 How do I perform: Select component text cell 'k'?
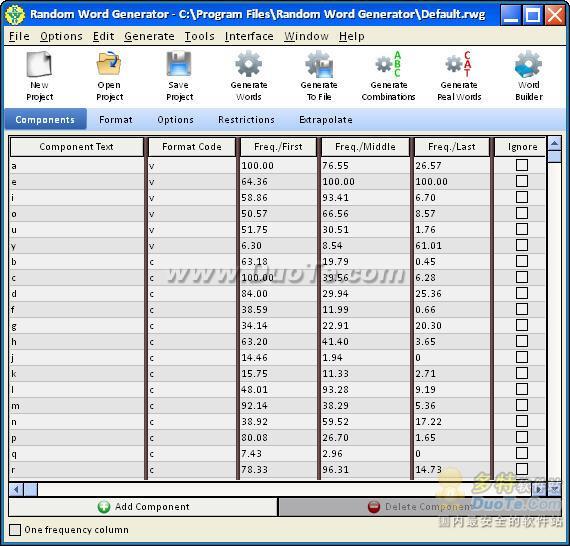click(x=76, y=373)
